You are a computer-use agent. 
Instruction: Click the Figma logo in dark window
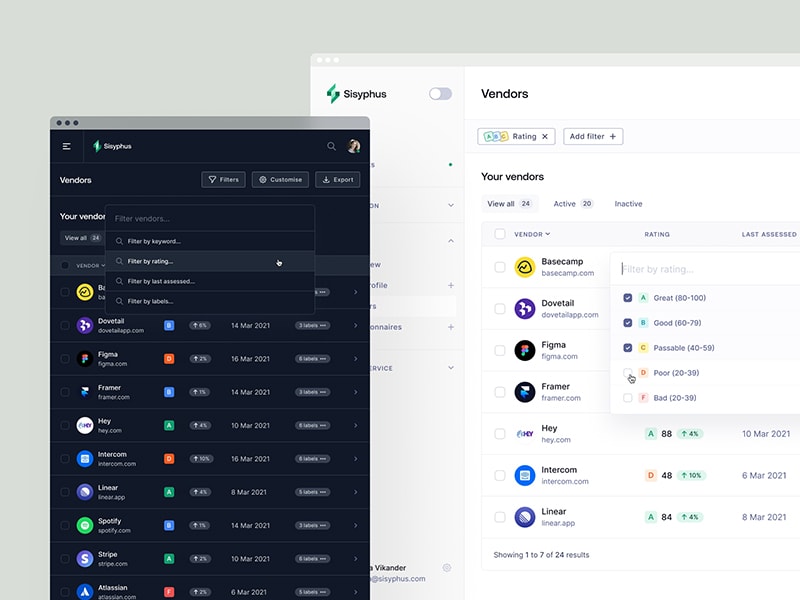point(85,359)
